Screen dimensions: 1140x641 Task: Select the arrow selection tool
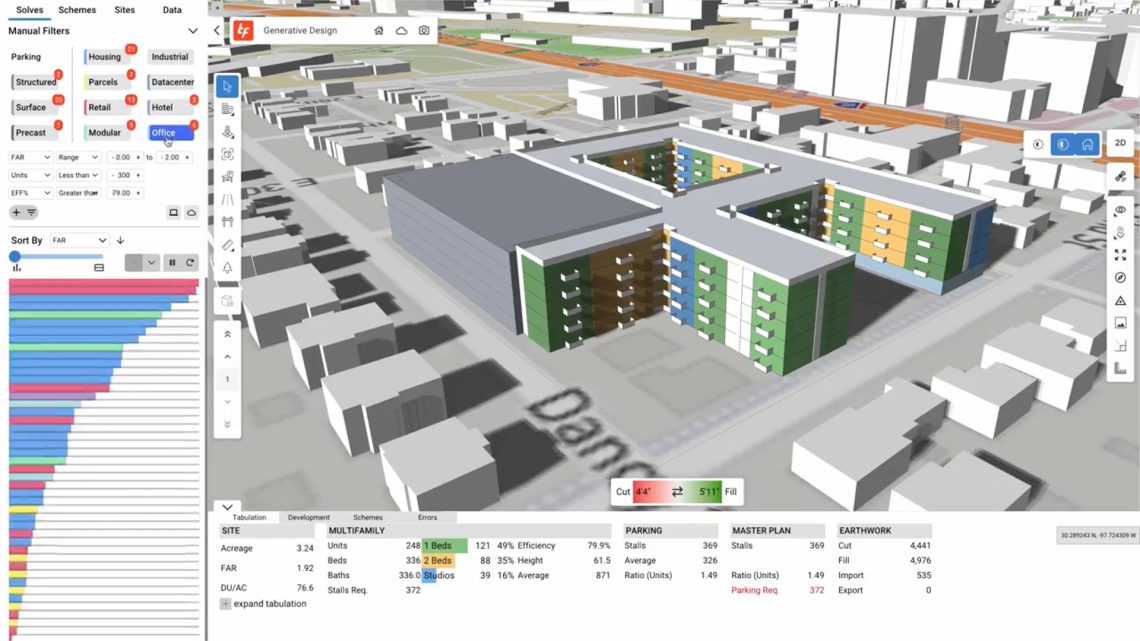[x=226, y=85]
